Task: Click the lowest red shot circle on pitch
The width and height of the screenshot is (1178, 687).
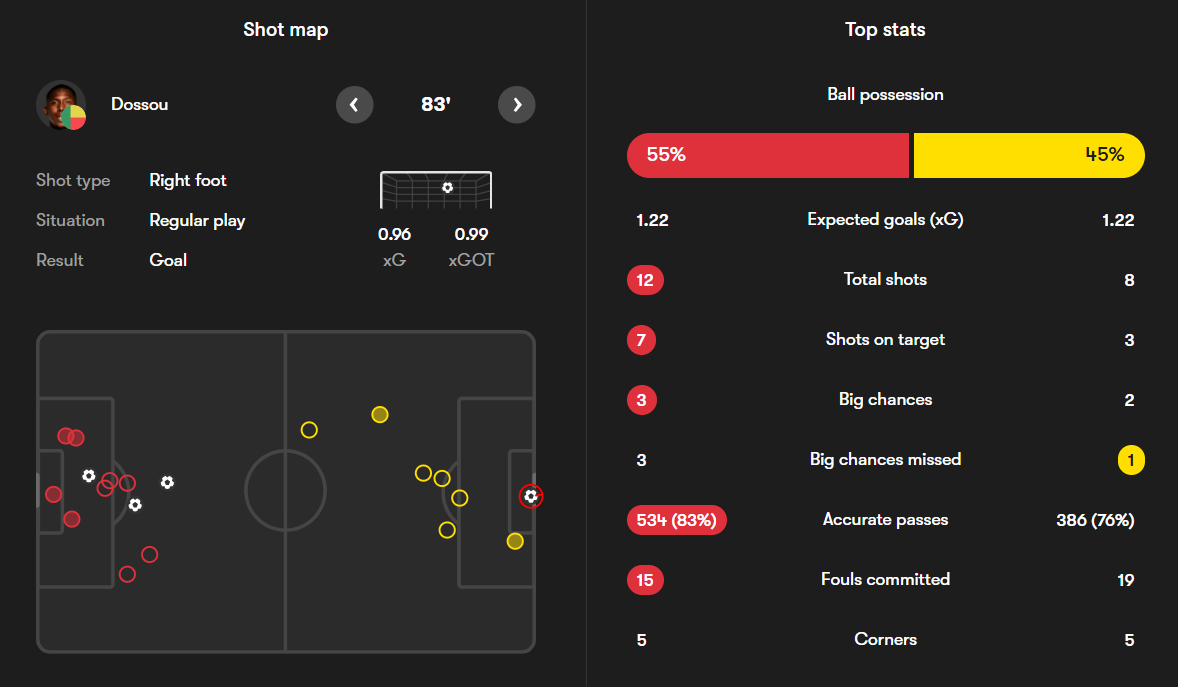Action: click(127, 574)
